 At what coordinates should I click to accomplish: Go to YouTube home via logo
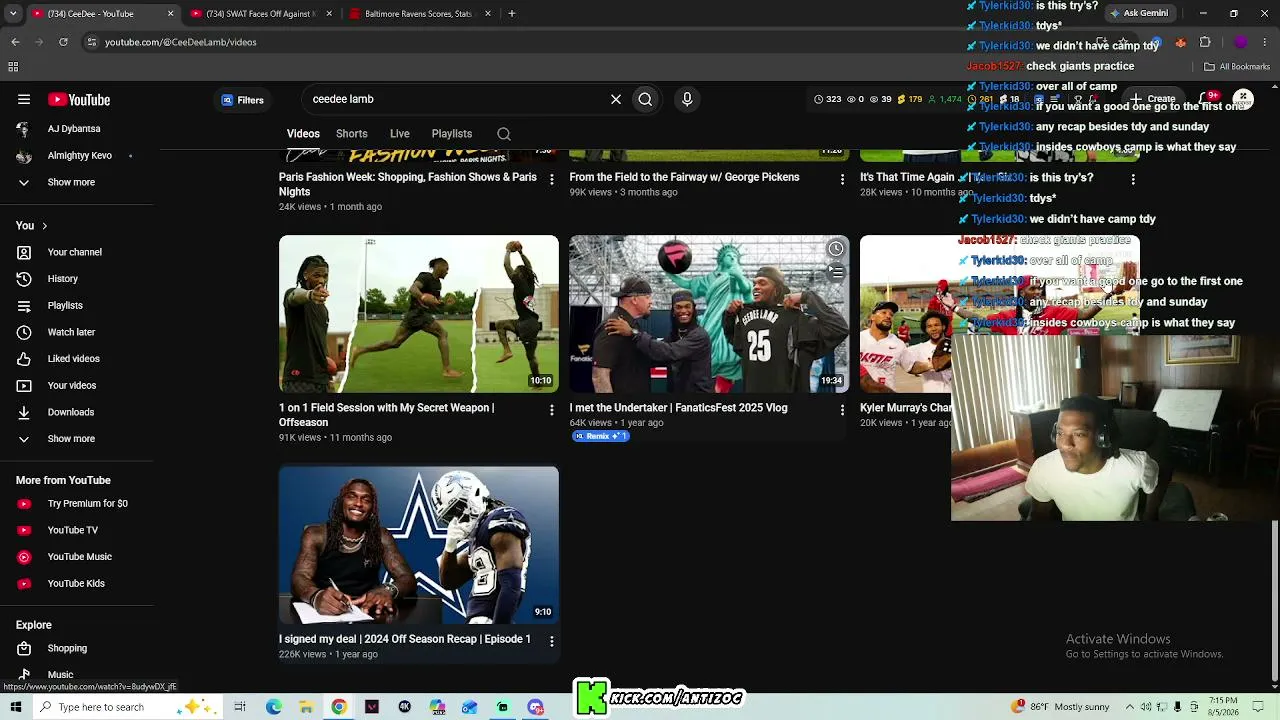(79, 100)
